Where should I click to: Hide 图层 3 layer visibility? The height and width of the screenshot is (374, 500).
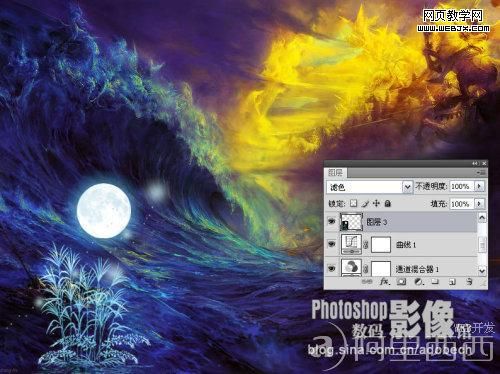(332, 221)
